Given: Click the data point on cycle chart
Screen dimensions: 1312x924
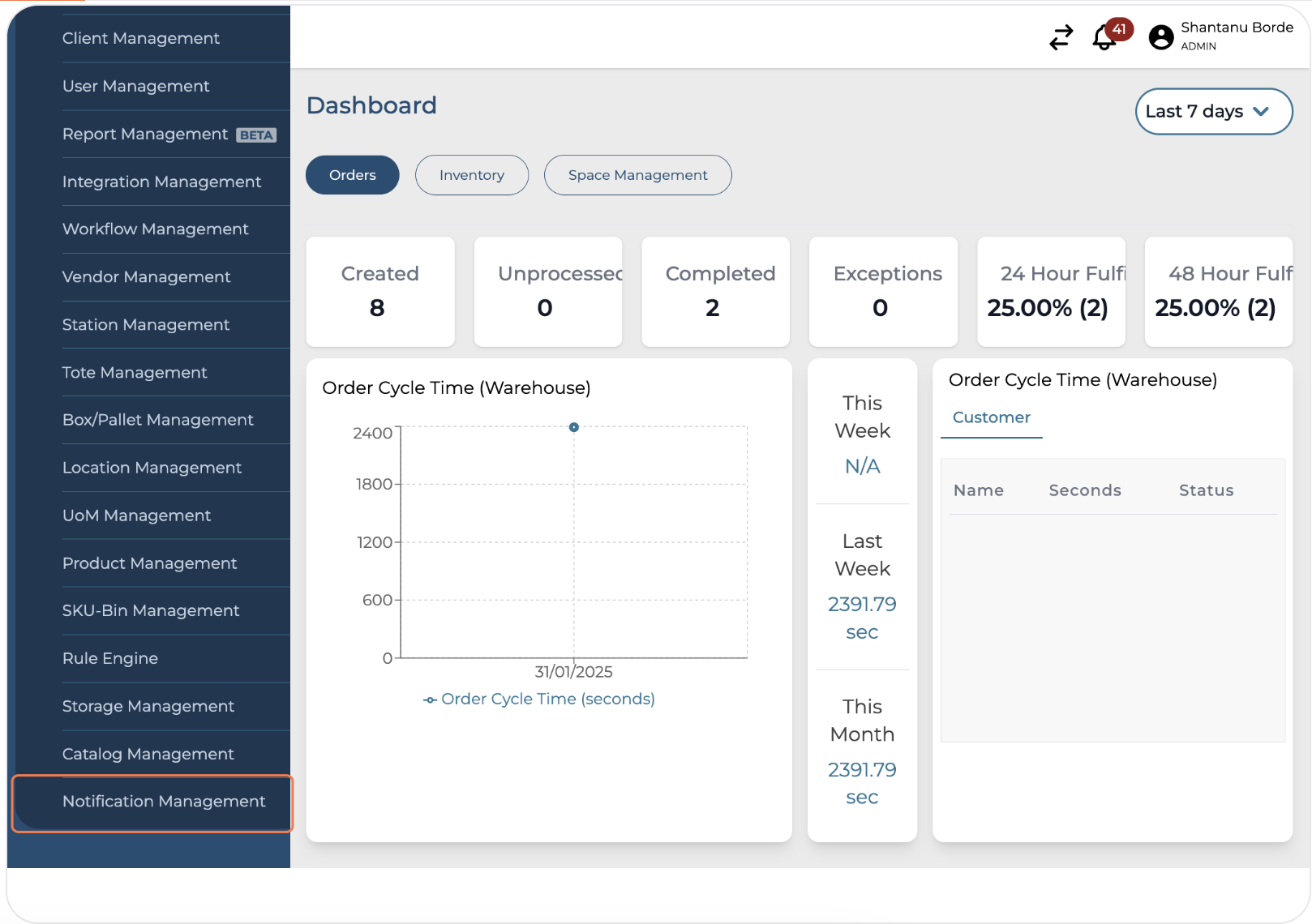Looking at the screenshot, I should tap(574, 427).
